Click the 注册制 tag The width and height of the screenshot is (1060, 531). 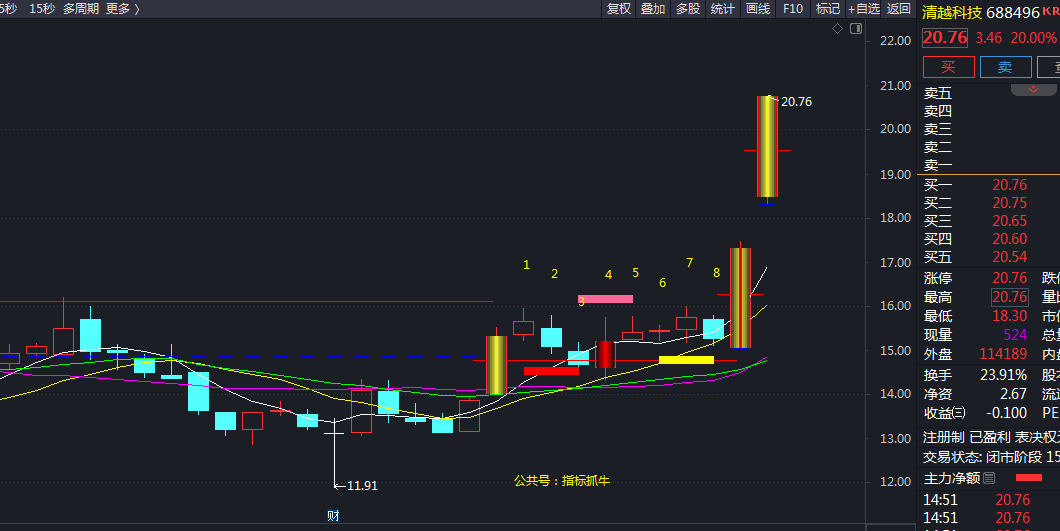[x=944, y=438]
